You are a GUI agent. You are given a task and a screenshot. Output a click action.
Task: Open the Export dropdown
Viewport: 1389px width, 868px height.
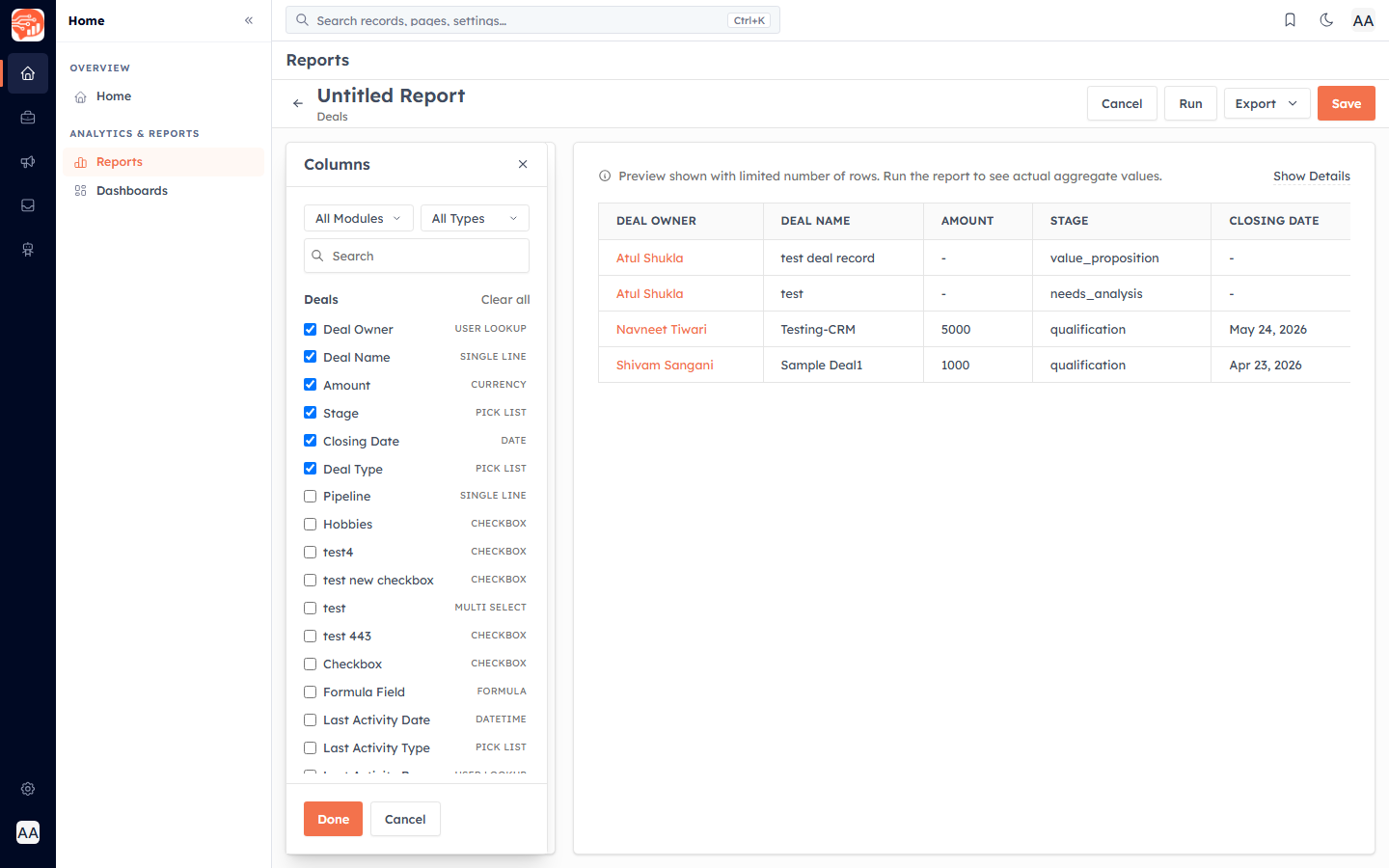tap(1266, 103)
